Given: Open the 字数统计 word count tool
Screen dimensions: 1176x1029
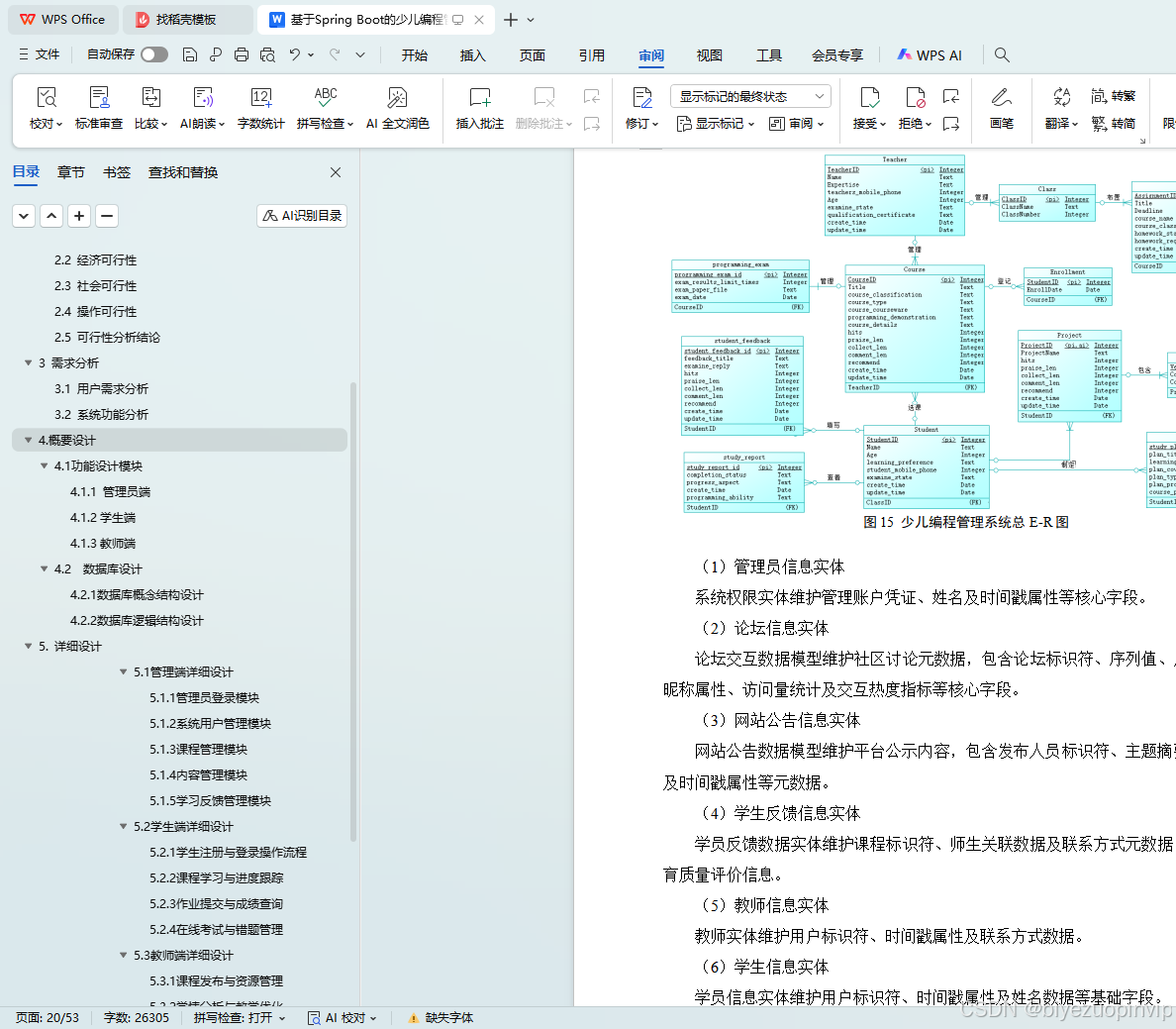Looking at the screenshot, I should [260, 104].
